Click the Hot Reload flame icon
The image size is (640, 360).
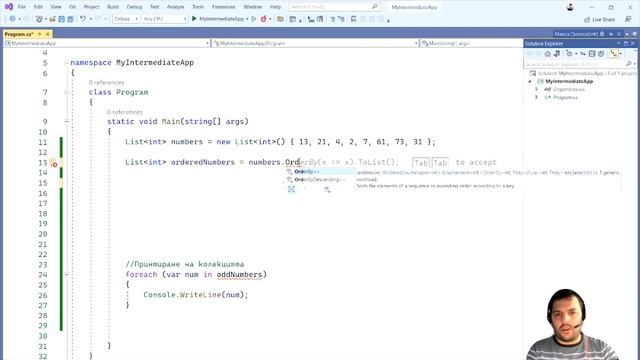point(264,19)
